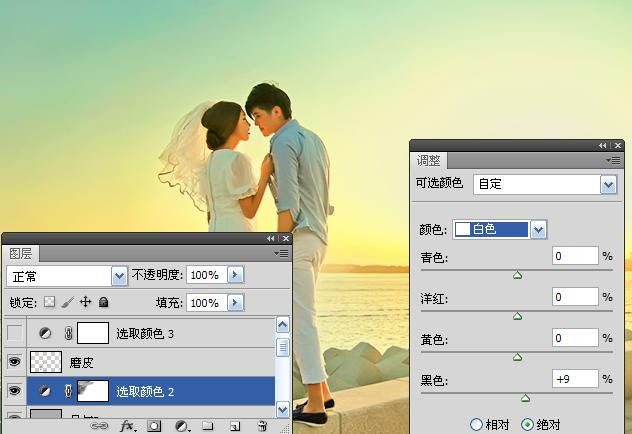Click the 青色 value input field
Viewport: 632px width, 434px height.
coord(574,257)
